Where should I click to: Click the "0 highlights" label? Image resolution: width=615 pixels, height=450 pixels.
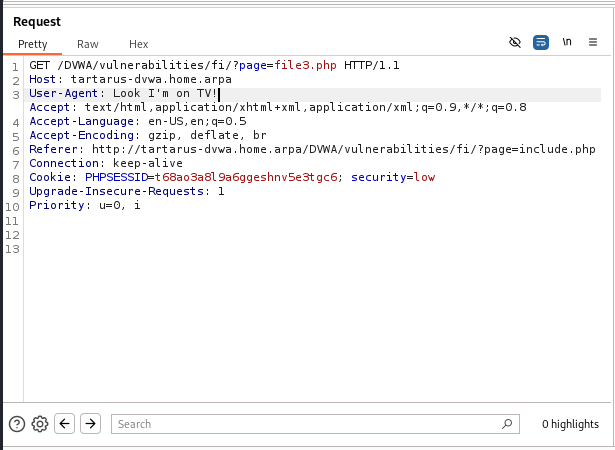(x=570, y=424)
